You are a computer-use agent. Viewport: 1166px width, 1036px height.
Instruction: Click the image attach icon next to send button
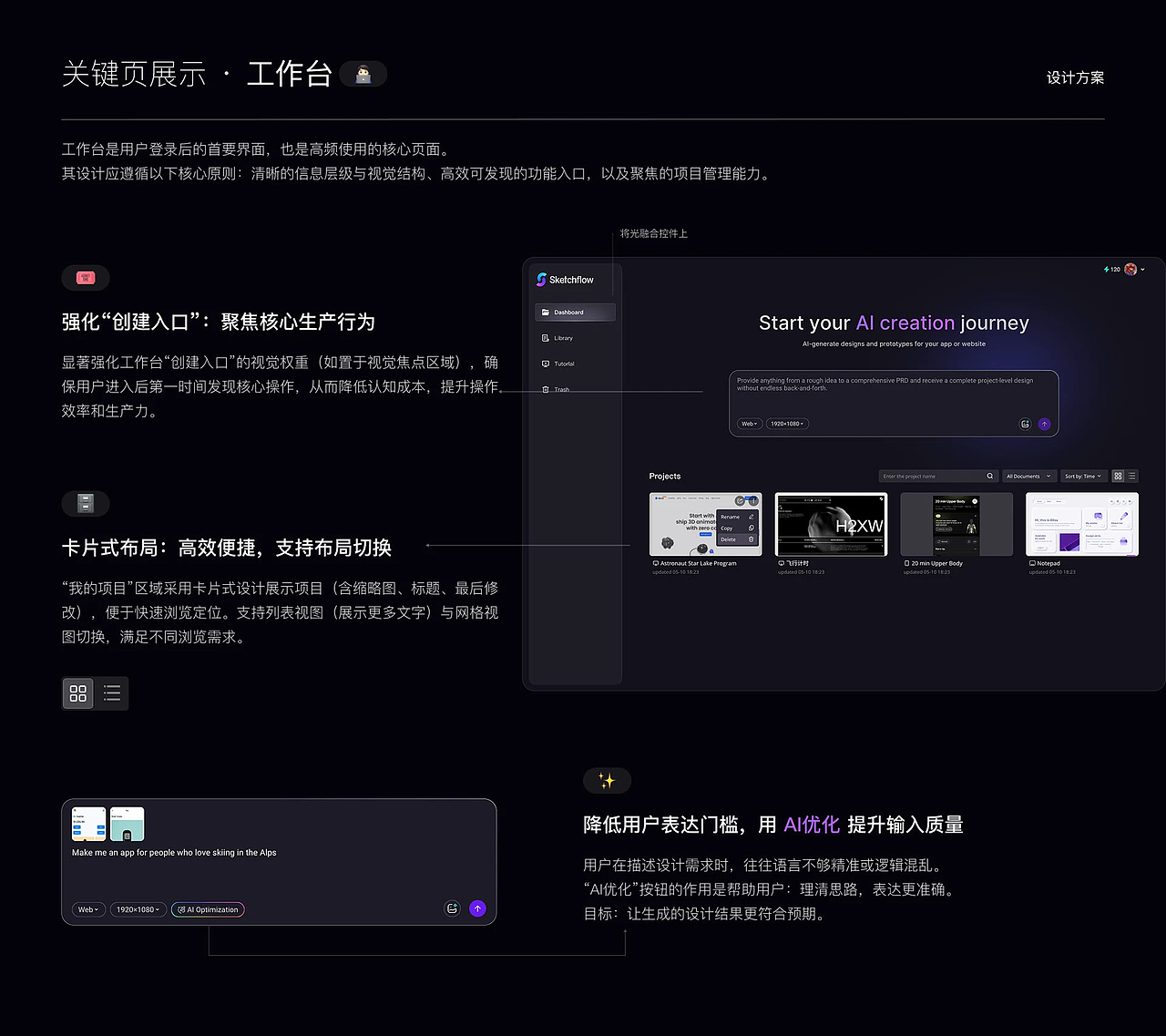coord(1024,424)
